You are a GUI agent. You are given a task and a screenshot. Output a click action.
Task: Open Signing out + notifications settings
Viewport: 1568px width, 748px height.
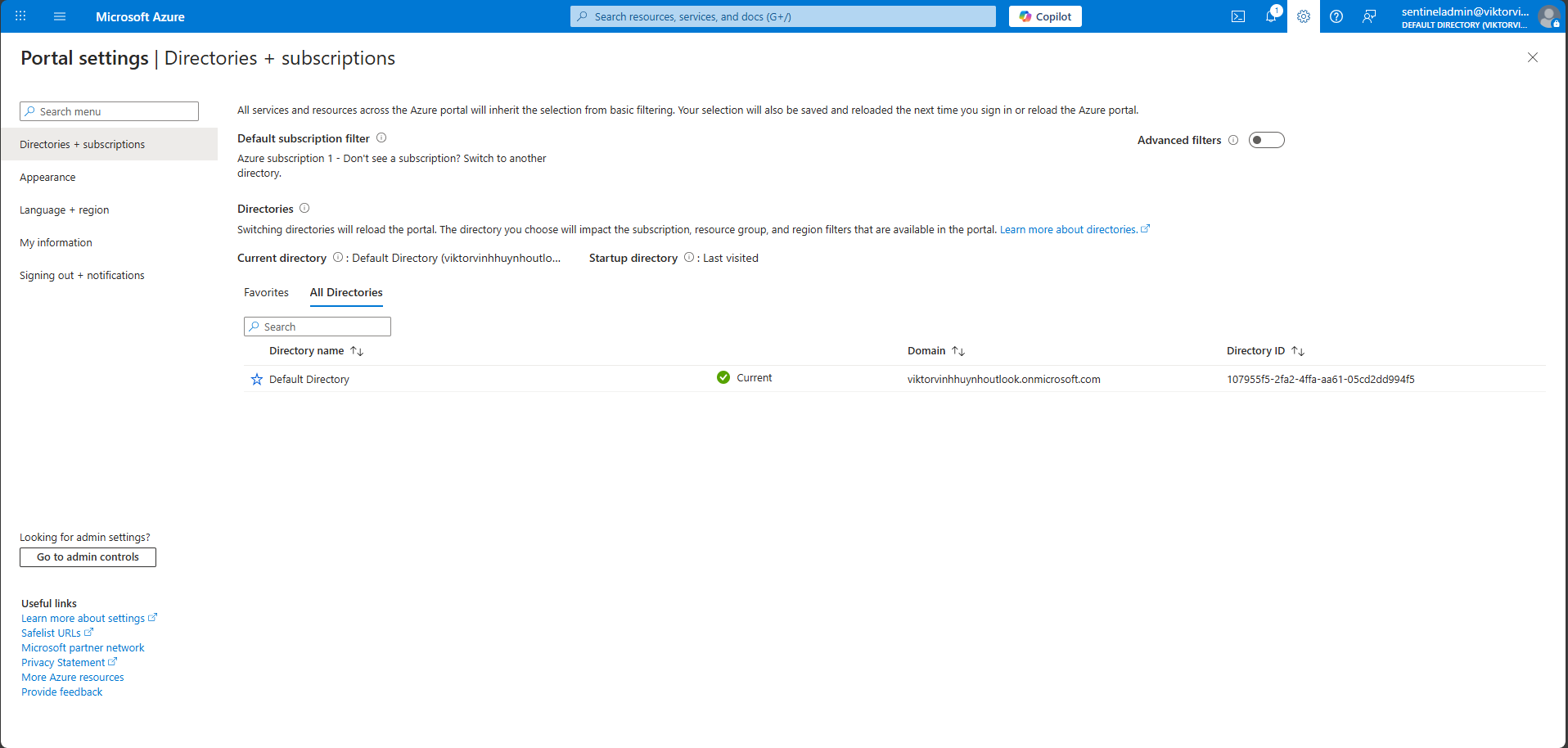[109, 275]
